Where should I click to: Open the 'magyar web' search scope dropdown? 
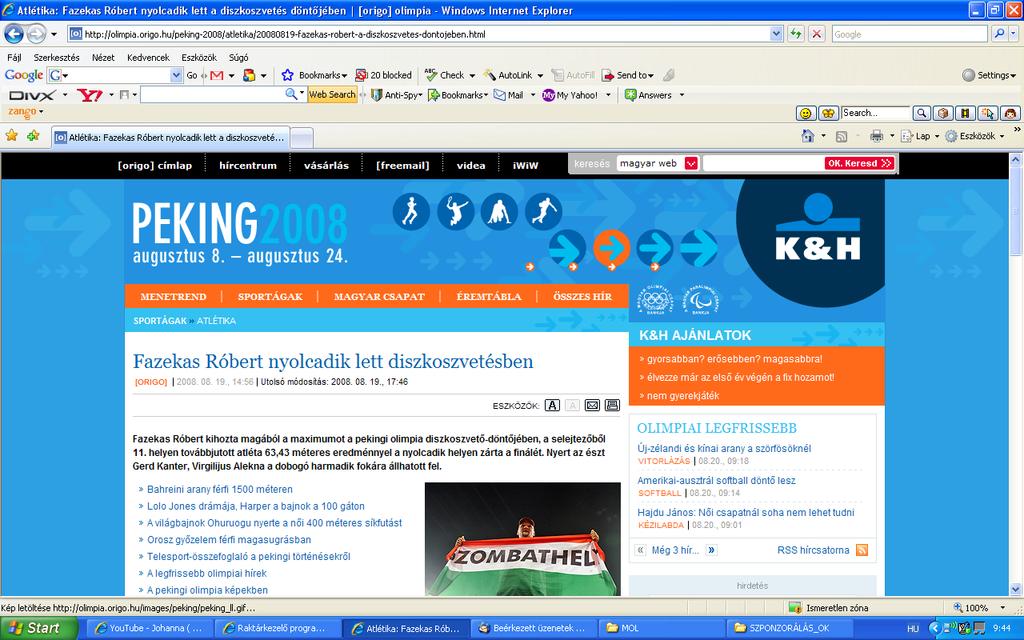pyautogui.click(x=691, y=163)
